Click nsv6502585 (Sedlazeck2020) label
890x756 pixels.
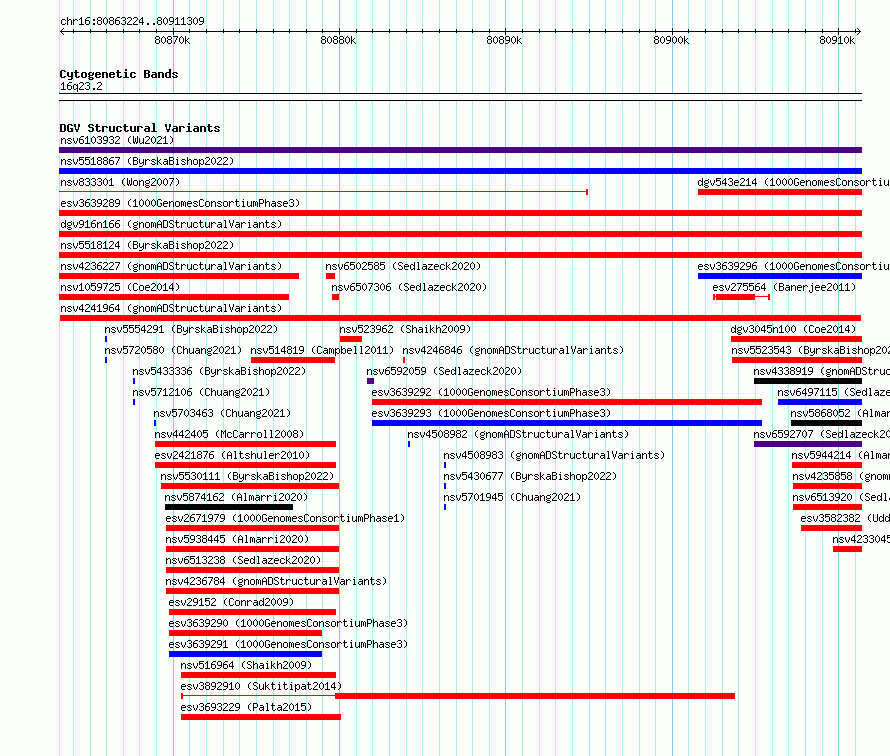[x=403, y=266]
